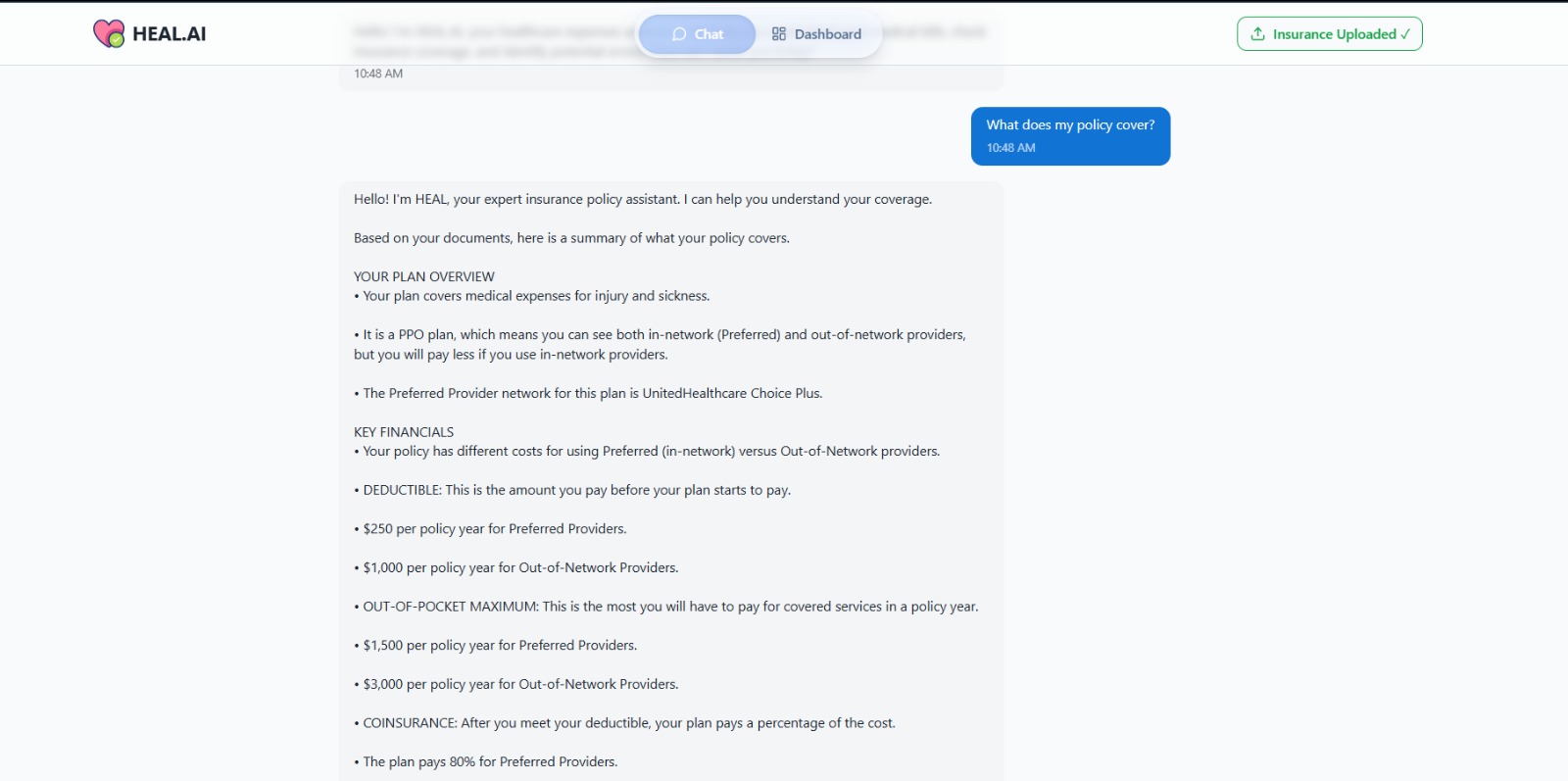
Task: Click "$1,000 per policy year" Out-of-Network line
Action: pyautogui.click(x=516, y=567)
